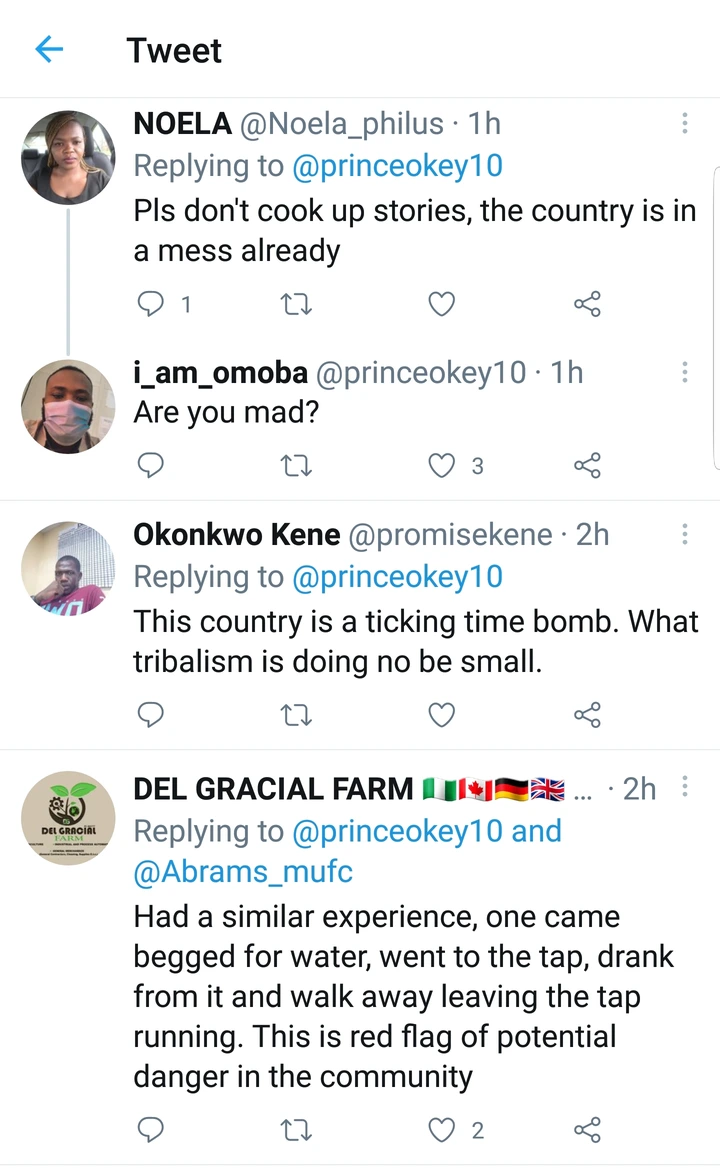Share NOELA's tweet
The image size is (720, 1170).
[587, 304]
